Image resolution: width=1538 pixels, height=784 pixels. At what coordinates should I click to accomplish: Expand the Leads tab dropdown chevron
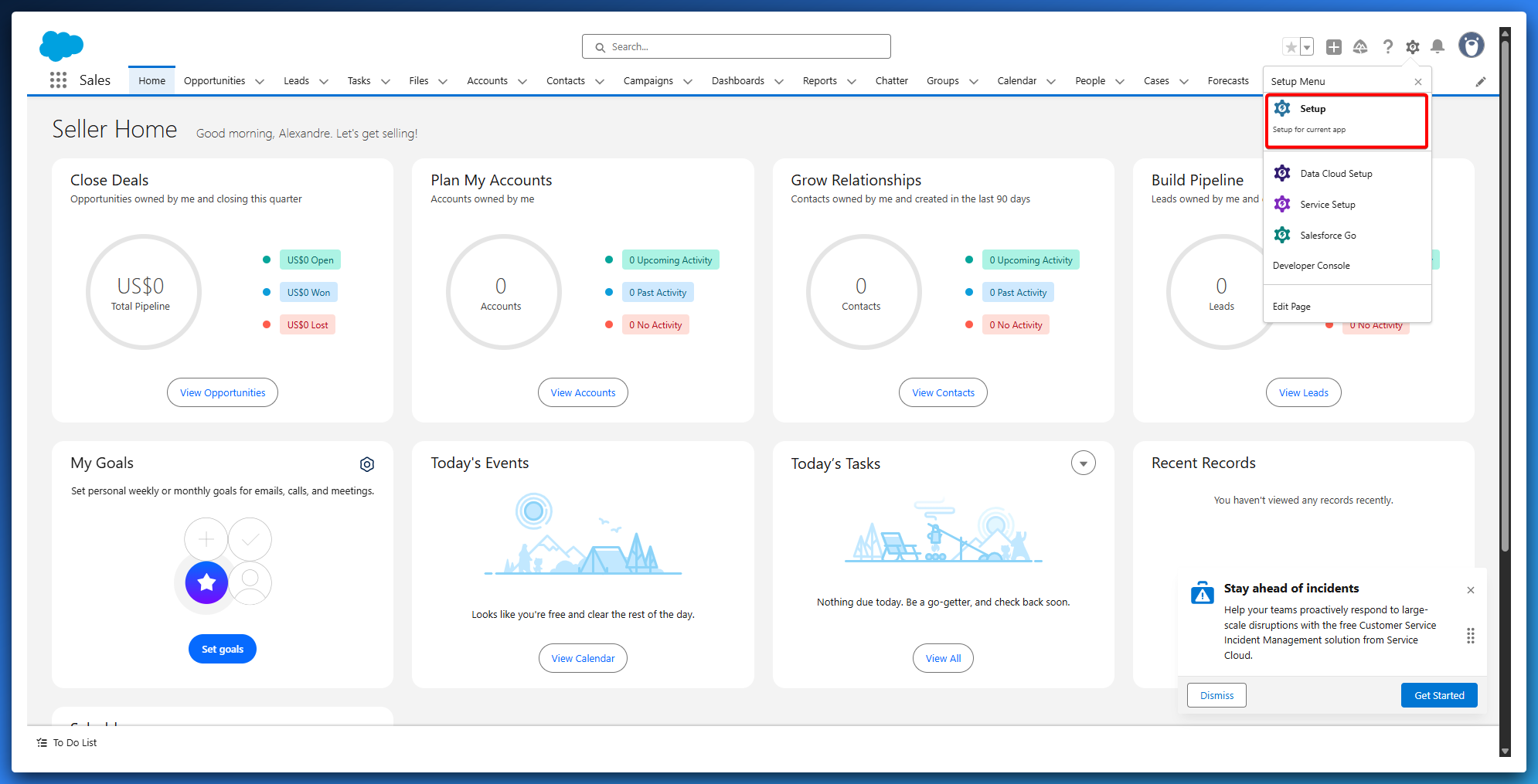pyautogui.click(x=324, y=81)
